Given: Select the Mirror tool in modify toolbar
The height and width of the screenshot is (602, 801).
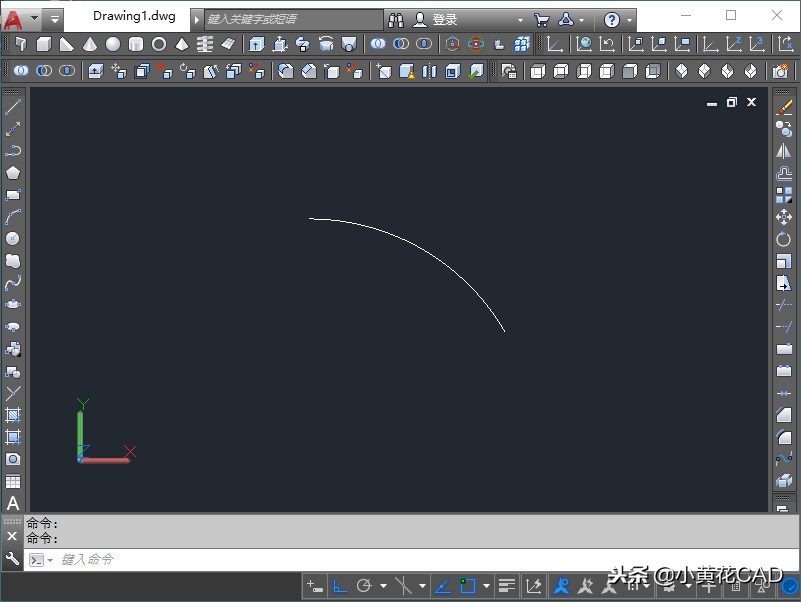Looking at the screenshot, I should click(784, 151).
